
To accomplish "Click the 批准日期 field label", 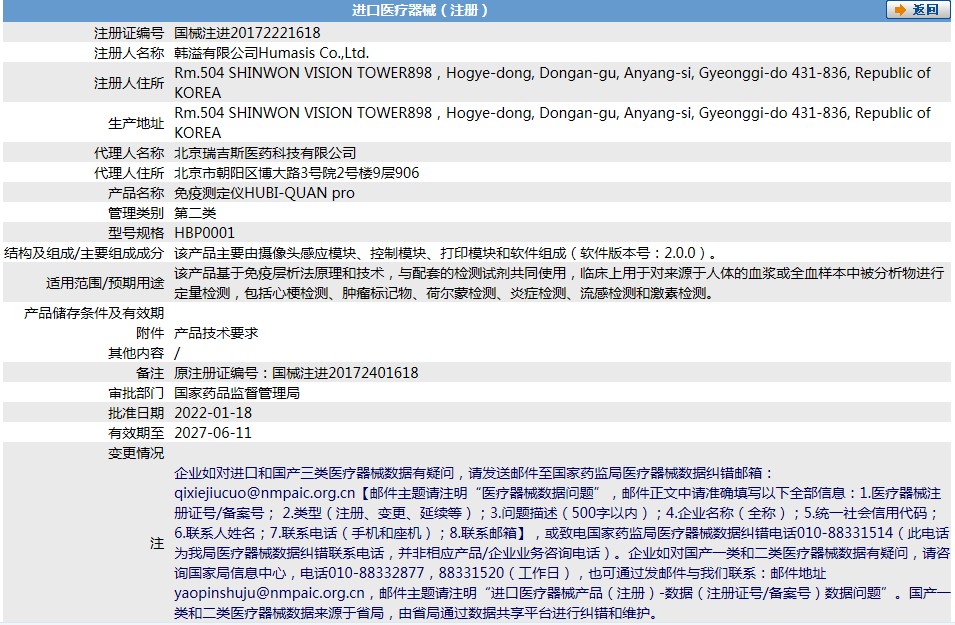I will [x=136, y=413].
